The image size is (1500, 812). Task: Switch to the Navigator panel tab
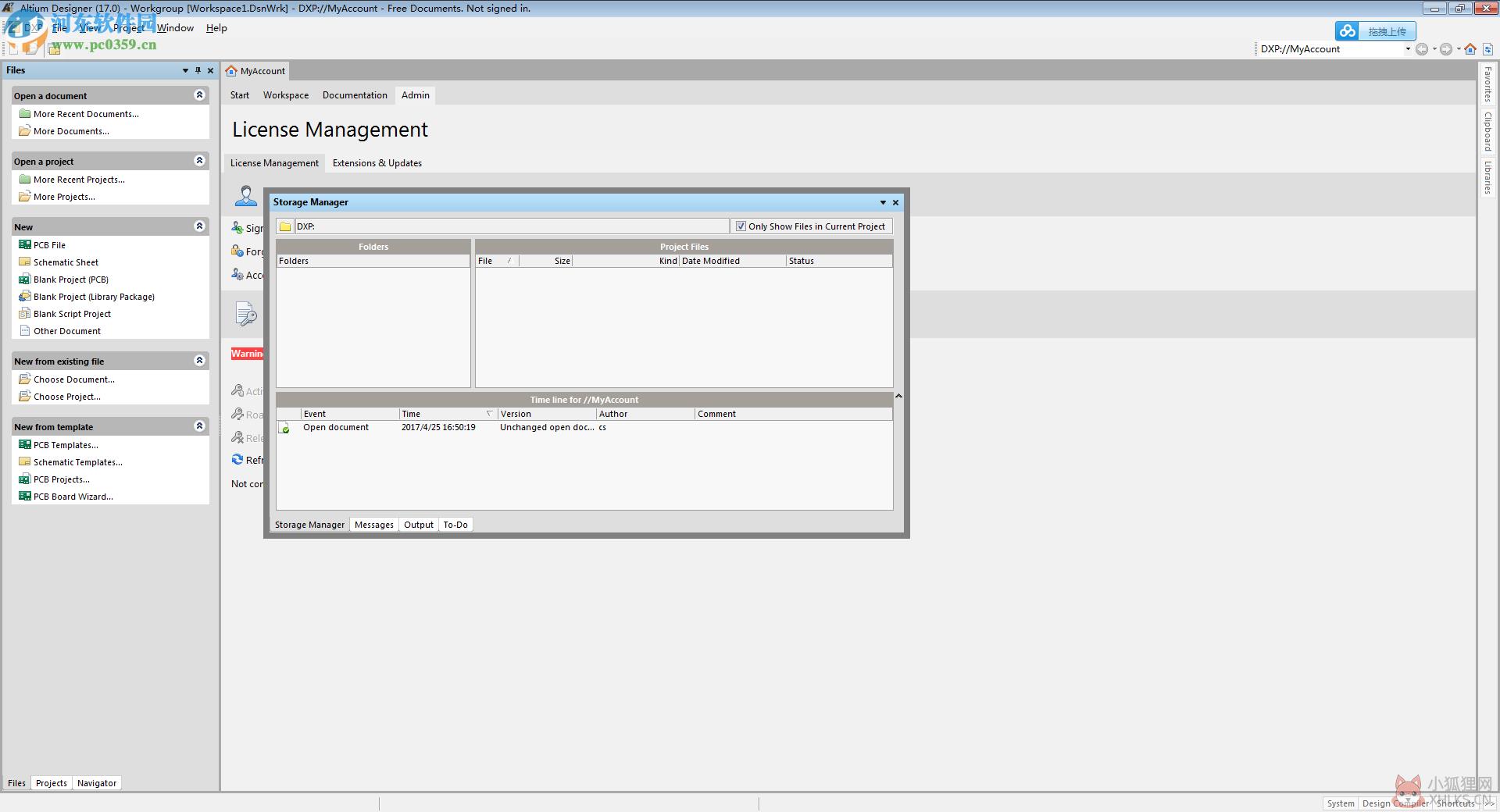[x=97, y=783]
